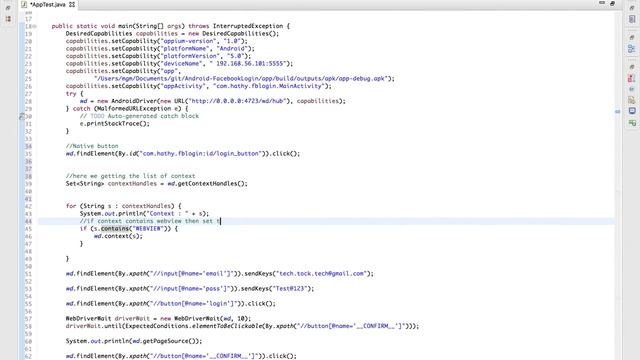
Task: Click "com.hathy.fblogin.MainActivity" string
Action: click(269, 86)
